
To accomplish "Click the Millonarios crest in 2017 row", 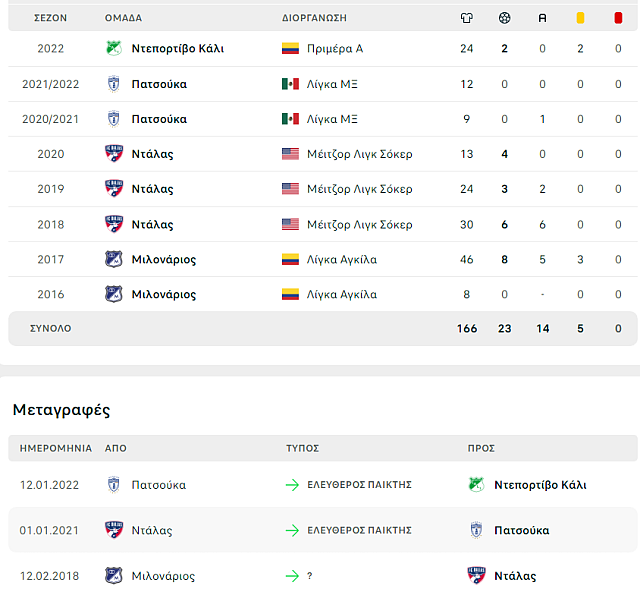I will click(113, 259).
